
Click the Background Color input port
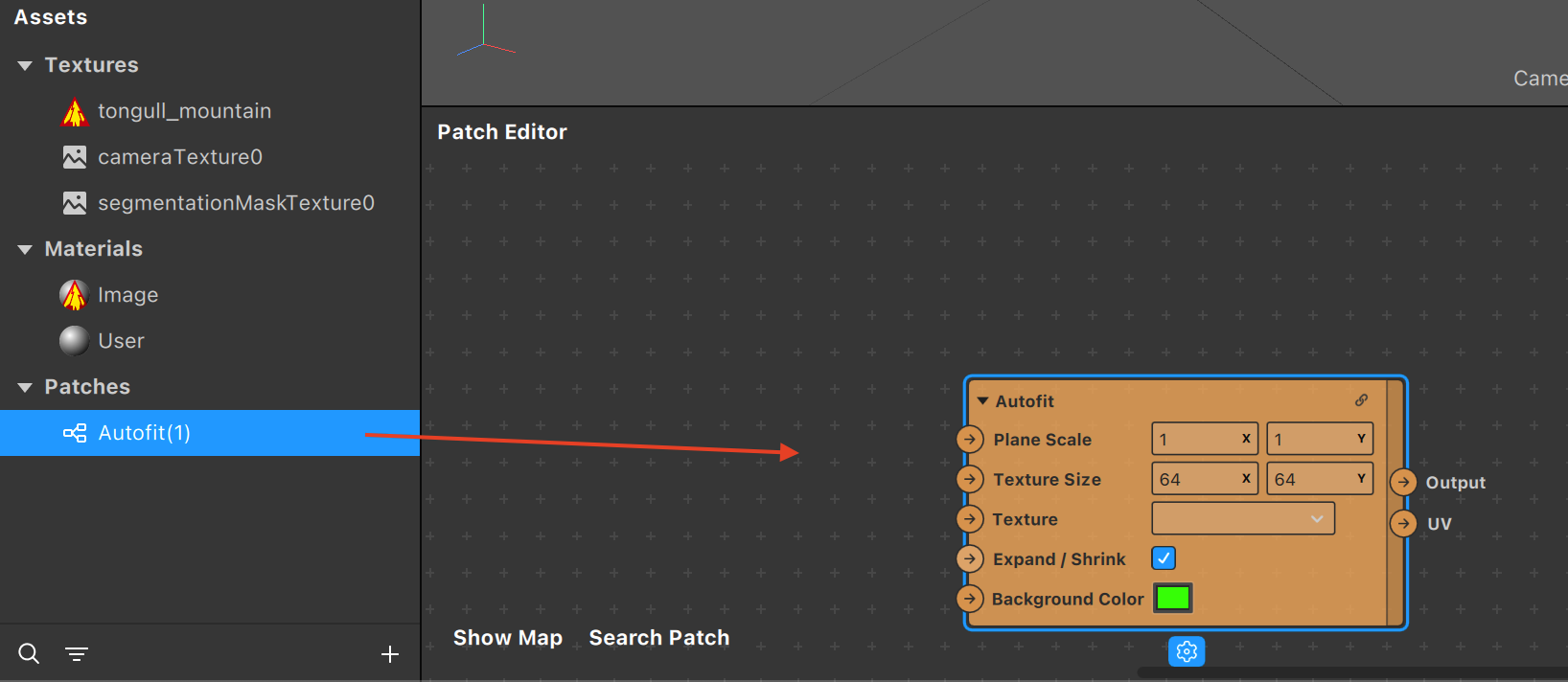tap(970, 599)
